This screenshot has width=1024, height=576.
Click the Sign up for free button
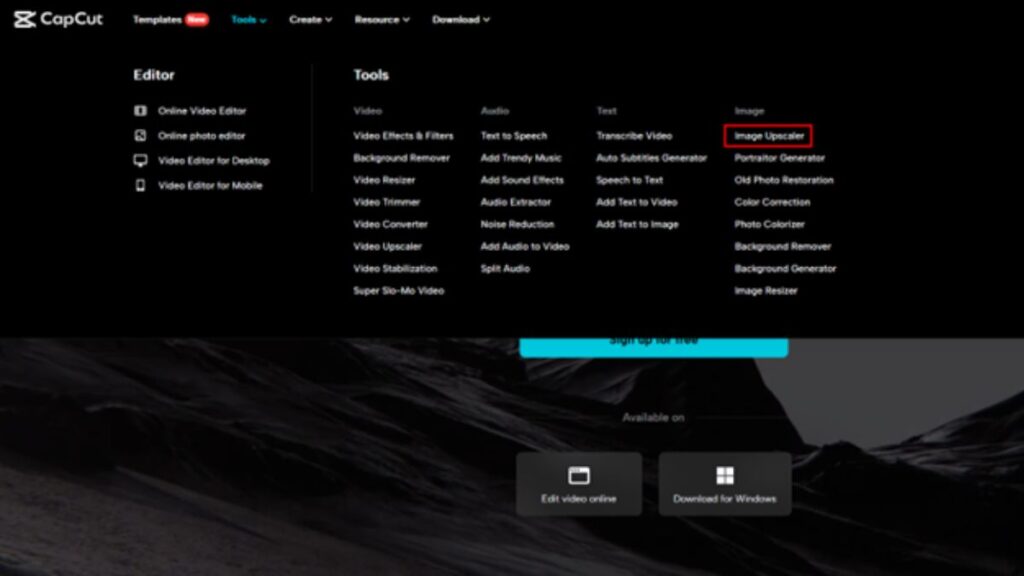coord(654,346)
